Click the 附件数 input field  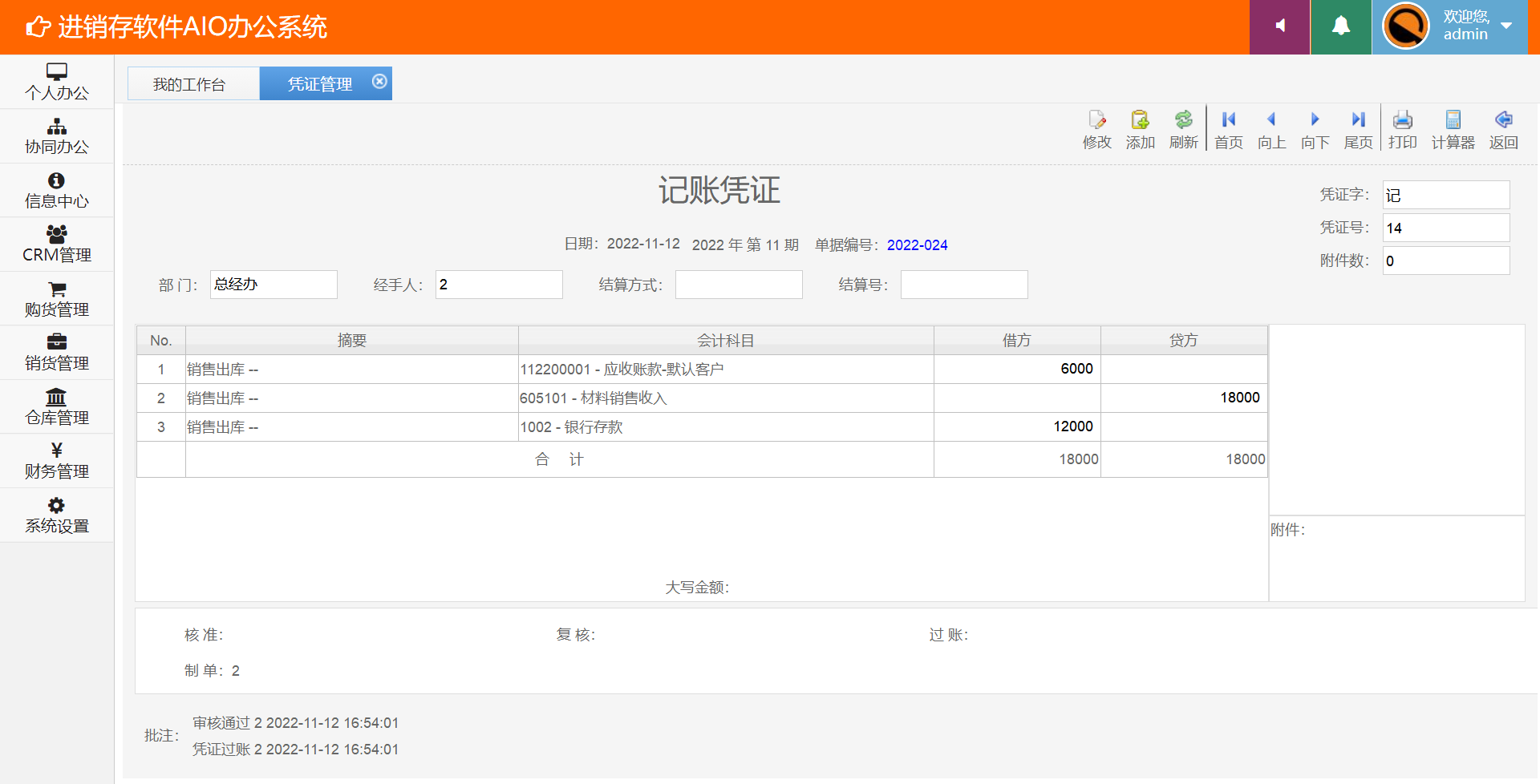(1446, 261)
